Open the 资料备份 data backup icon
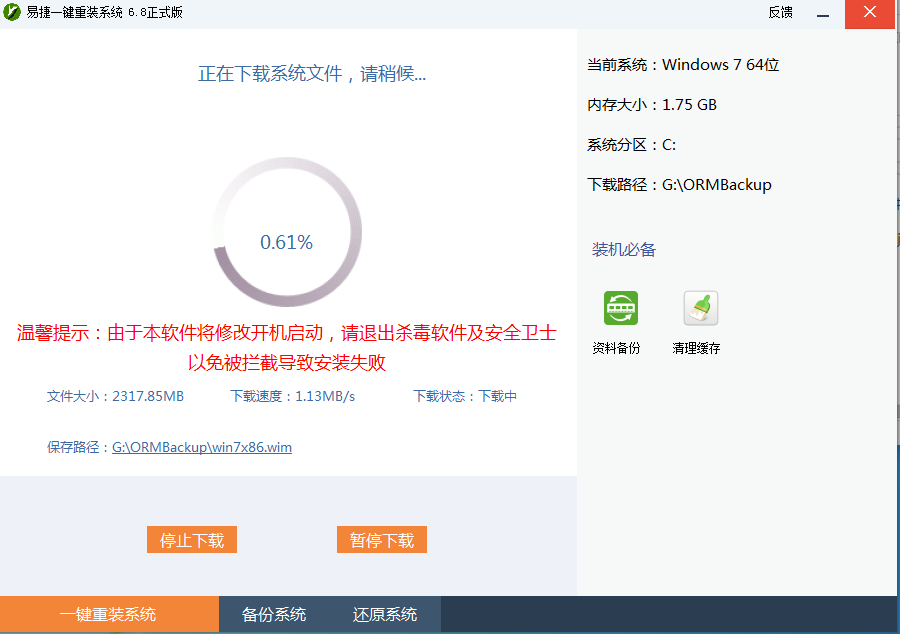The height and width of the screenshot is (634, 900). (x=620, y=308)
